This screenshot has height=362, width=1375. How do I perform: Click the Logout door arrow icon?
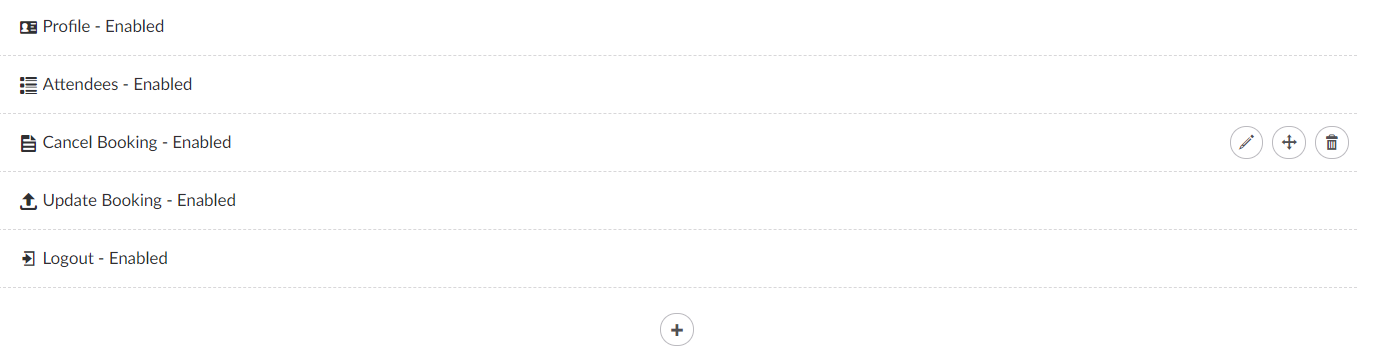[x=28, y=259]
